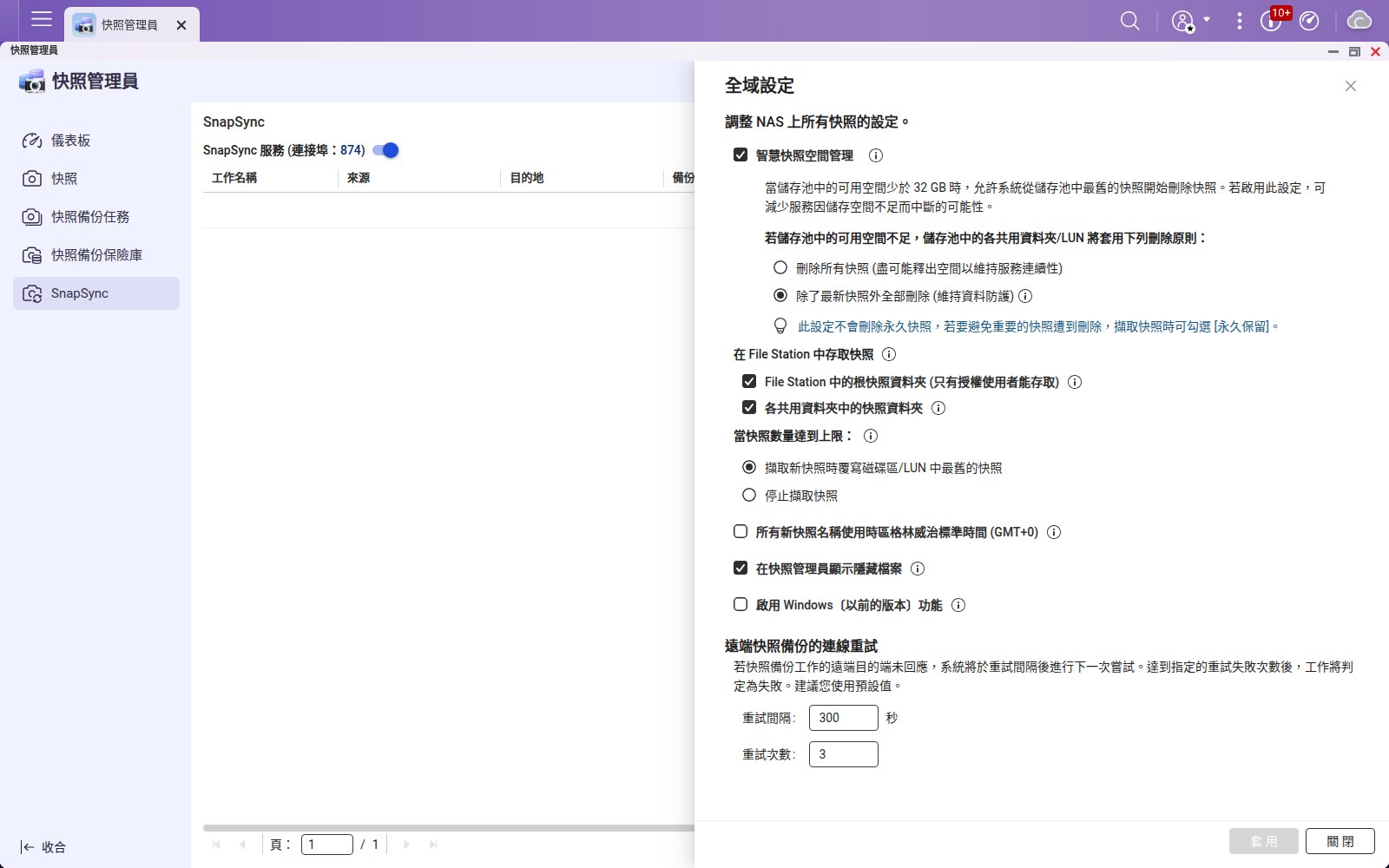Screen dimensions: 1389x868
Task: Toggle File Station 中的根快照資料夾 checkbox
Action: 749,381
